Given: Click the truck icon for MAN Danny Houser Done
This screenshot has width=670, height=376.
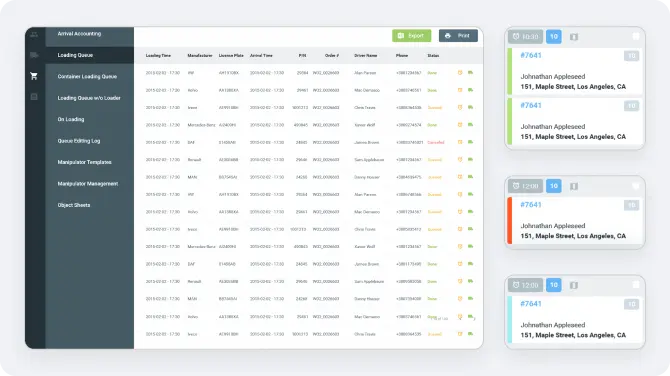Looking at the screenshot, I should pos(470,298).
